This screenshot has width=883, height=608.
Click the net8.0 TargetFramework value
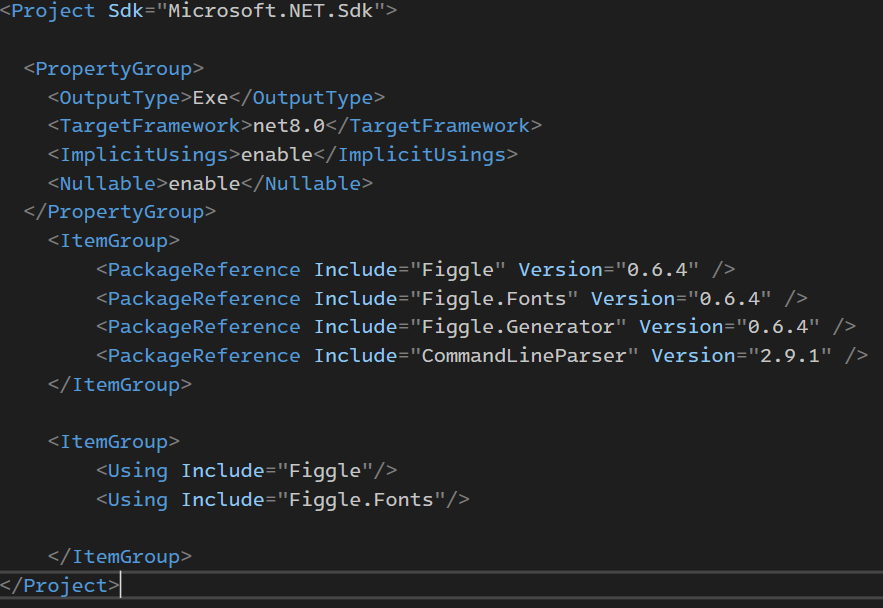tap(289, 126)
